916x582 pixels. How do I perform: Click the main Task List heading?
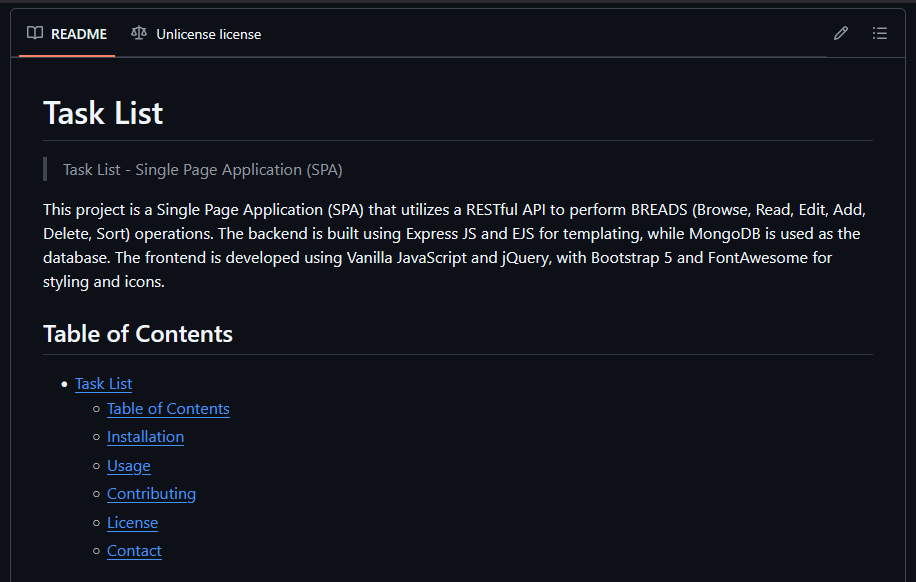point(103,113)
